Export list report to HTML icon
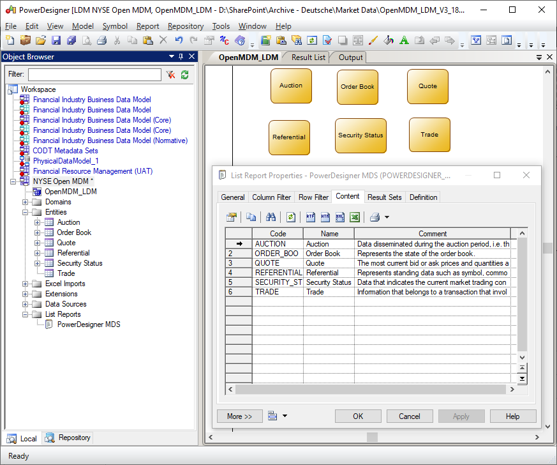557x465 pixels. point(325,217)
